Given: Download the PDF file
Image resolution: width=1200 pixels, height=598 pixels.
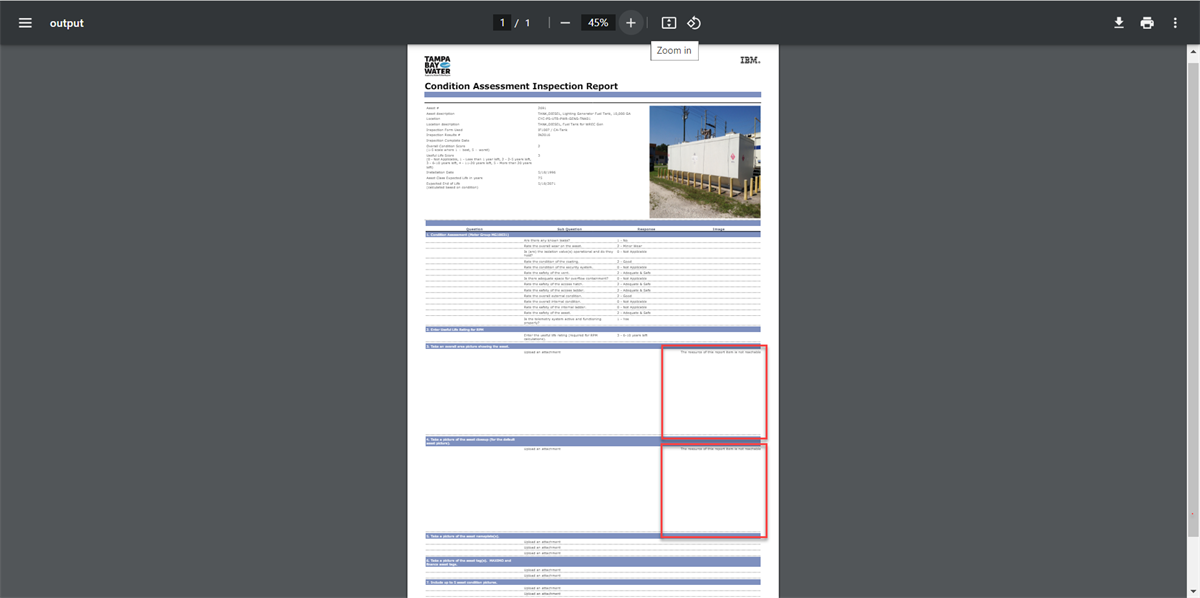Looking at the screenshot, I should pos(1119,23).
